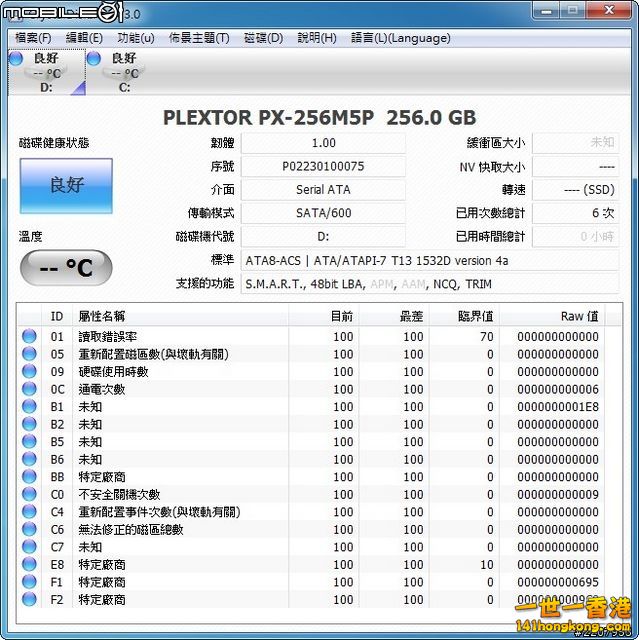Click the status orb in the E8 row

[29, 564]
